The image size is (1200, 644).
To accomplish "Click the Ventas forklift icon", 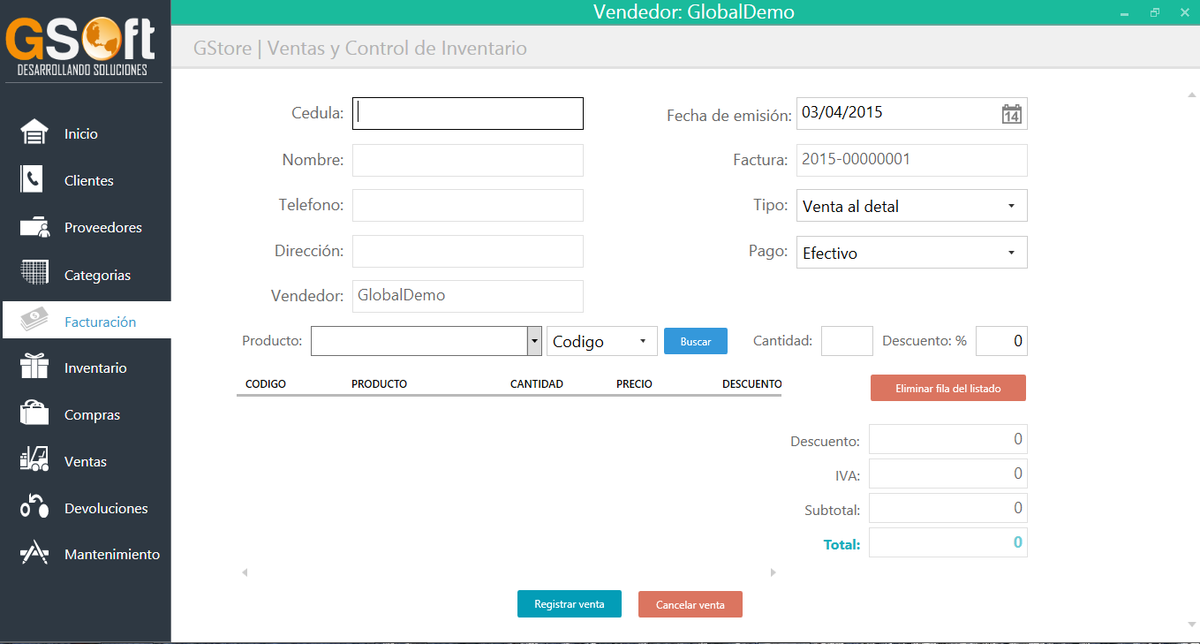I will [35, 460].
